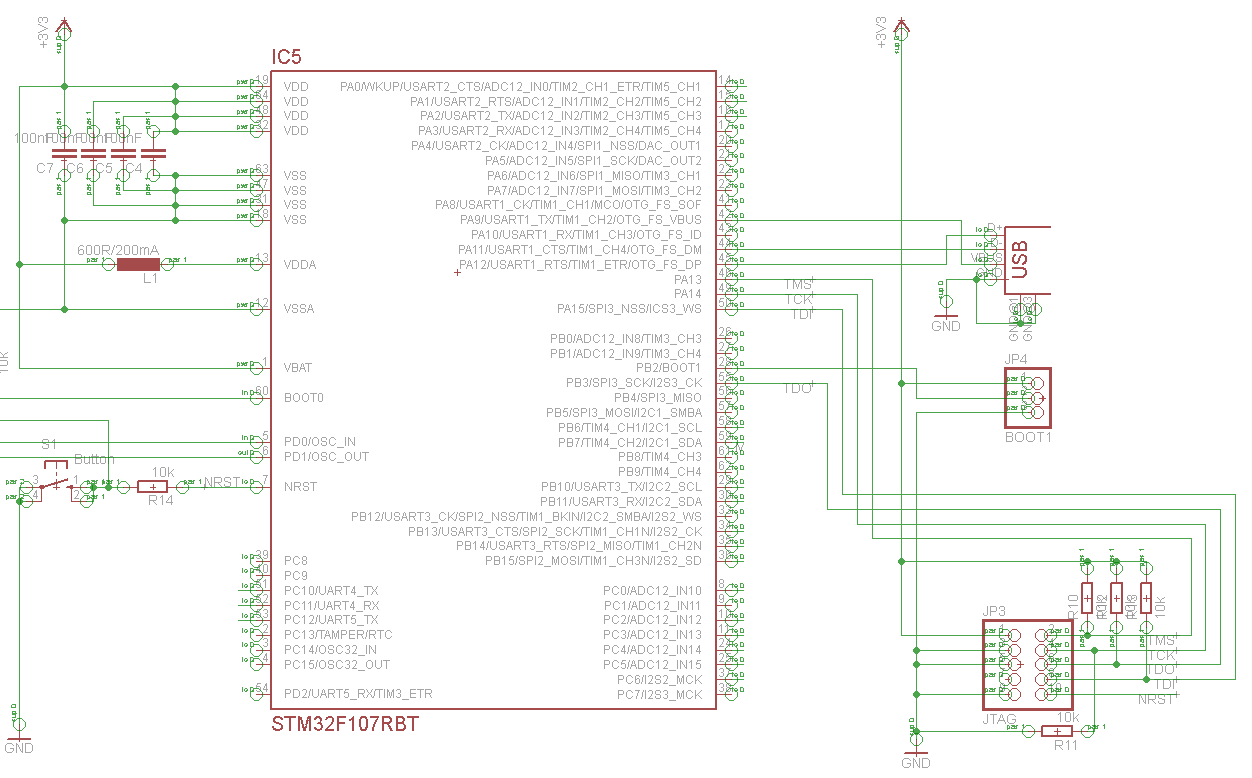Viewport: 1252px width, 778px height.
Task: Click the PC13/TAMPER/RTC pin label
Action: point(338,635)
